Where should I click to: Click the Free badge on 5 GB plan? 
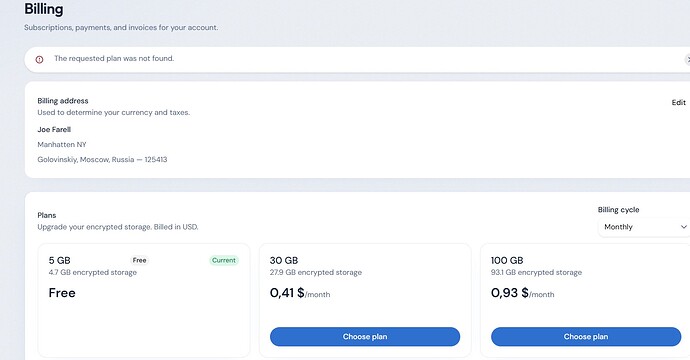pos(139,260)
